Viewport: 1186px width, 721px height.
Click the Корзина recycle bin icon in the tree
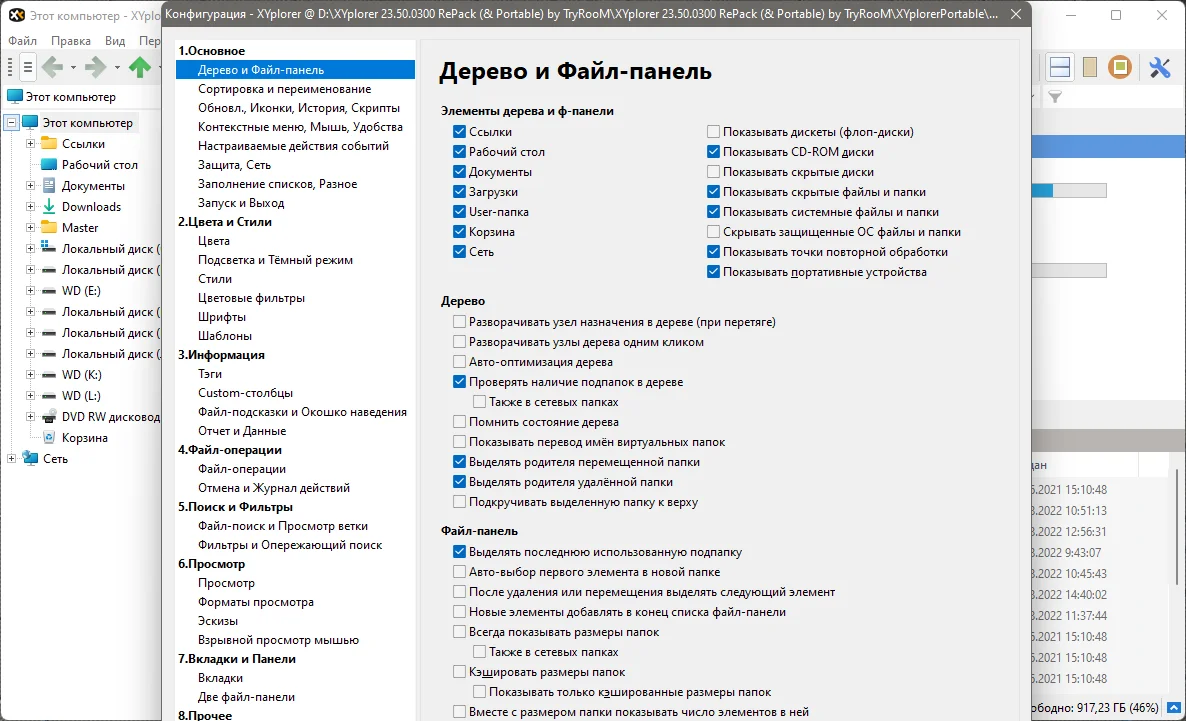[x=49, y=437]
